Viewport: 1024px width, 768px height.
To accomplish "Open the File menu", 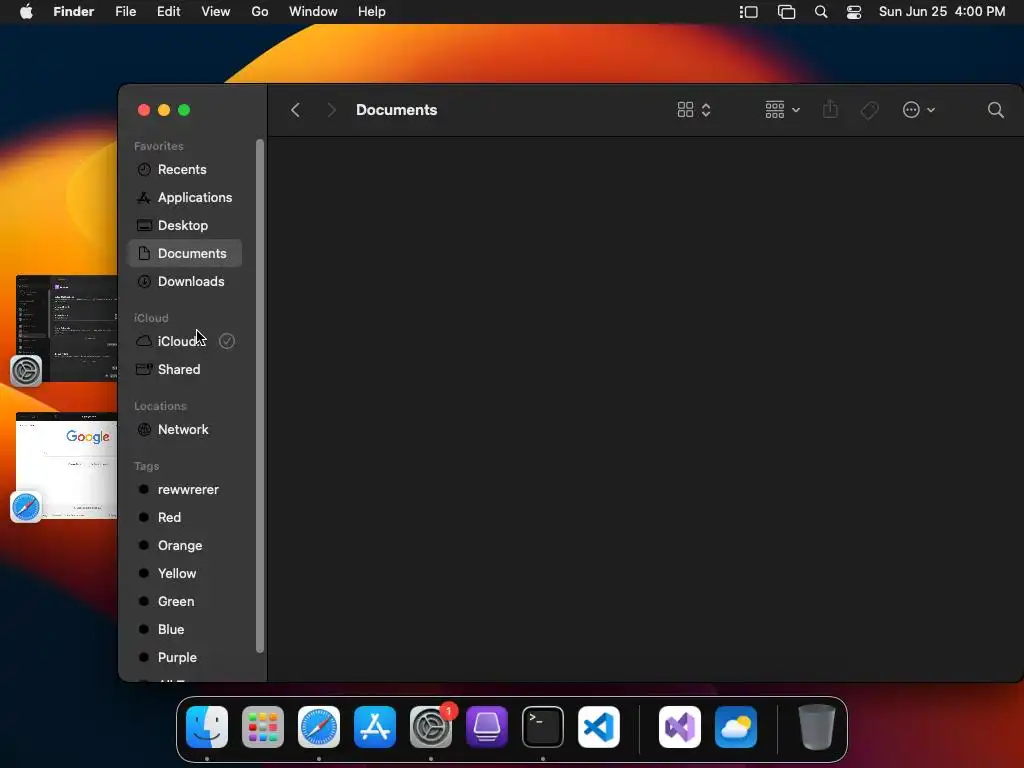I will 125,12.
